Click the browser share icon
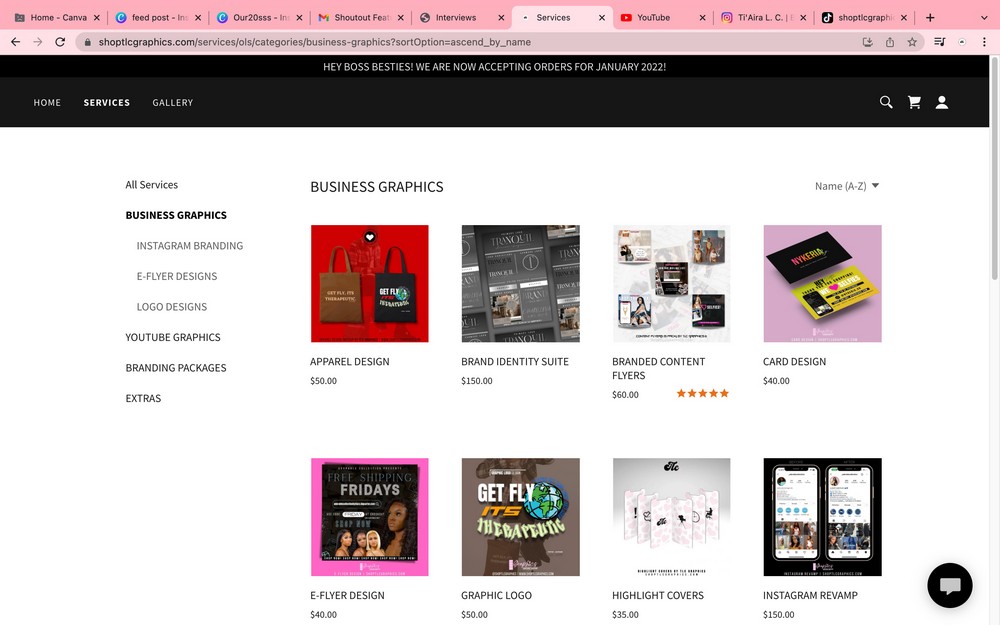Viewport: 1000px width, 625px height. (890, 42)
